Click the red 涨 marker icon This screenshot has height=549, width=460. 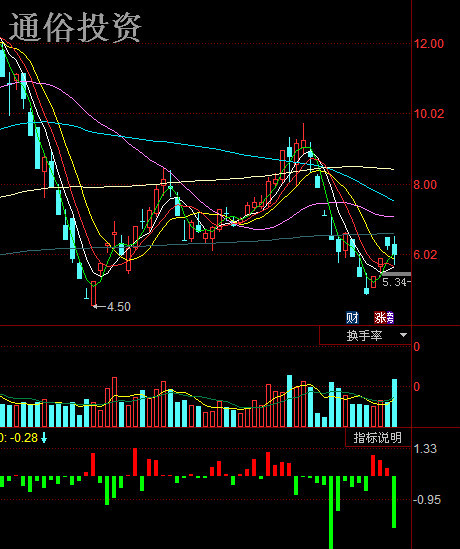tap(380, 318)
